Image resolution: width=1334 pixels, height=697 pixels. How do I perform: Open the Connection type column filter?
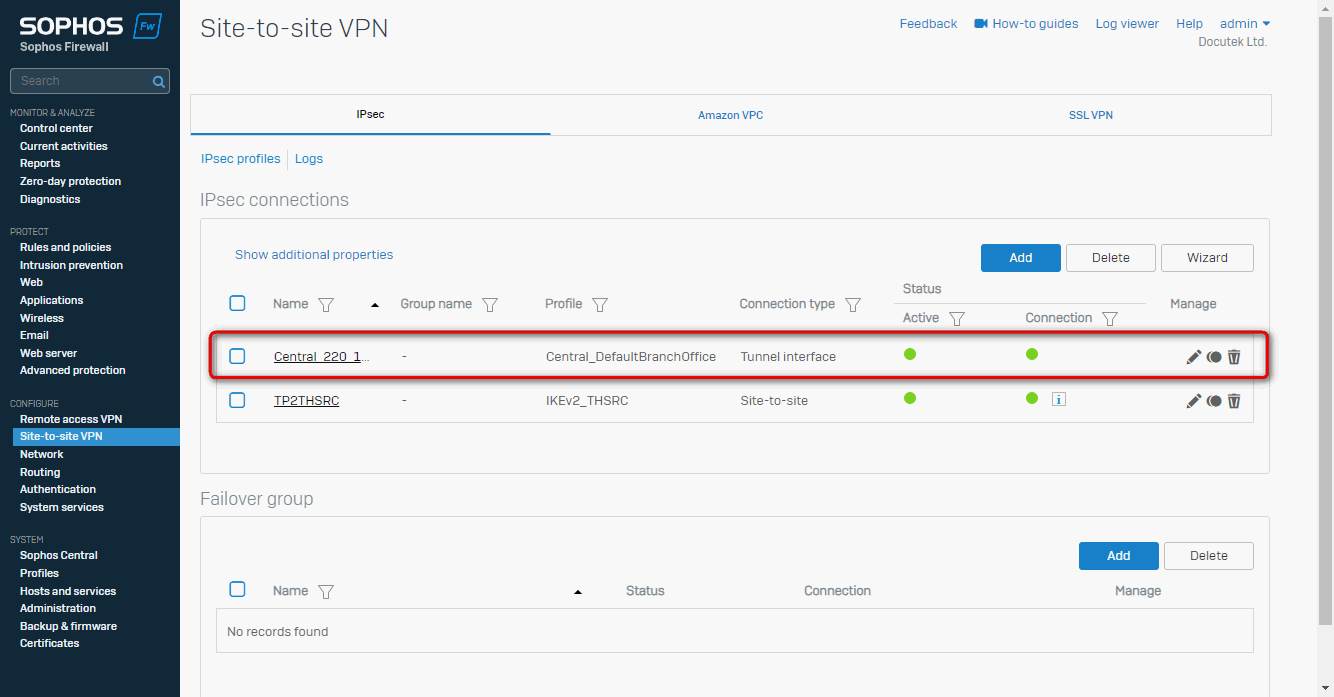[x=853, y=305]
